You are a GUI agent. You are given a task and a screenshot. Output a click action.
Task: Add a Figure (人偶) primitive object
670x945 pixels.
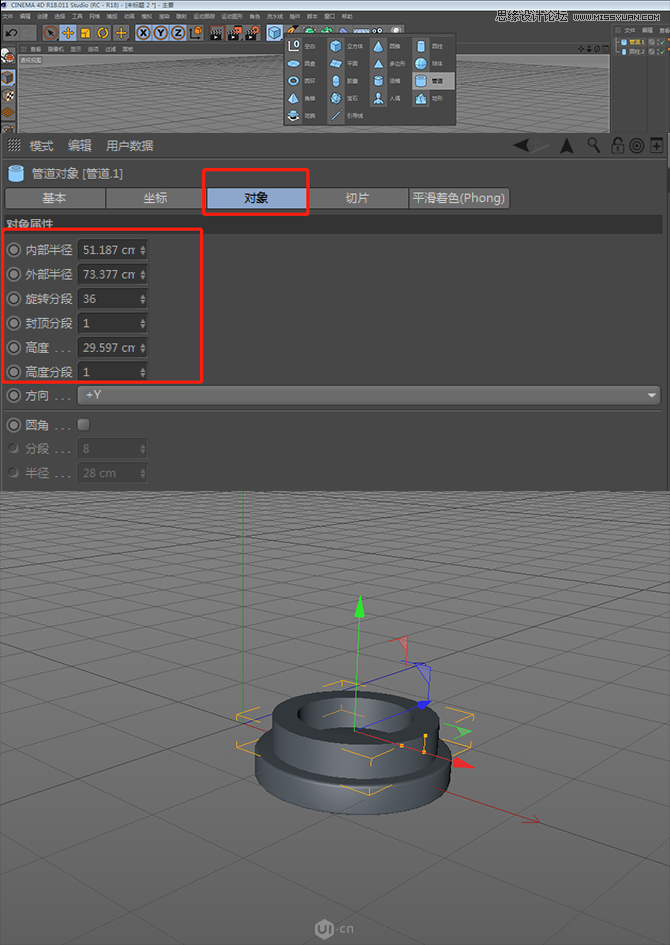(x=379, y=98)
